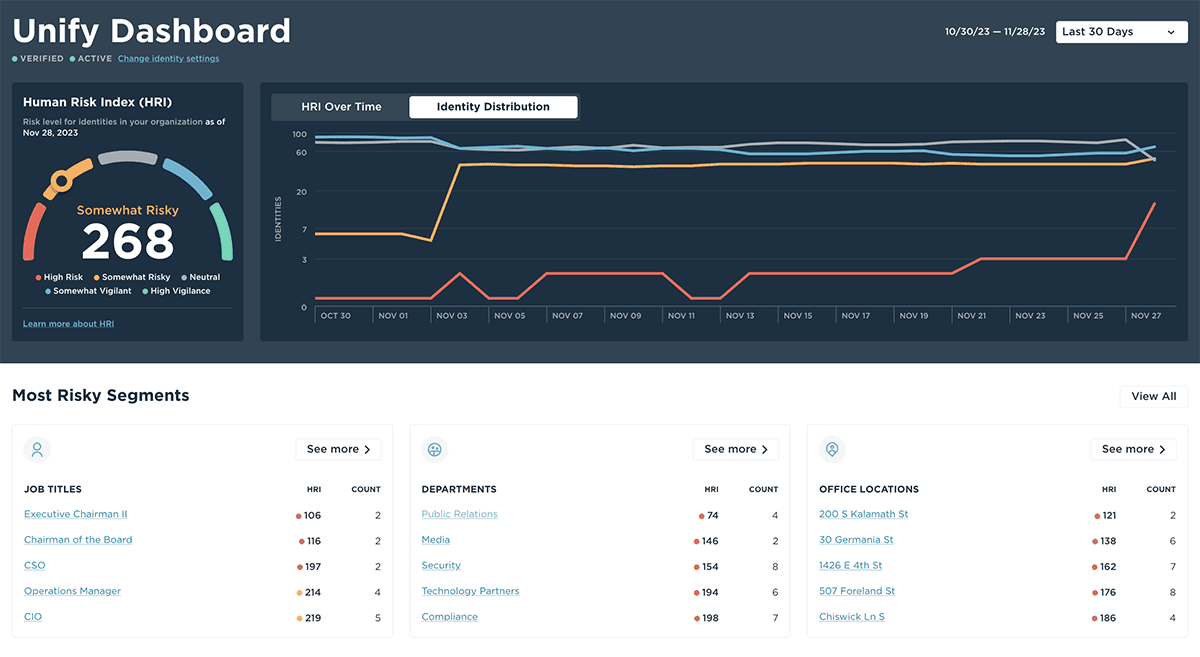
Task: Click the date range 10/30/23 — 11/28/23
Action: click(995, 32)
